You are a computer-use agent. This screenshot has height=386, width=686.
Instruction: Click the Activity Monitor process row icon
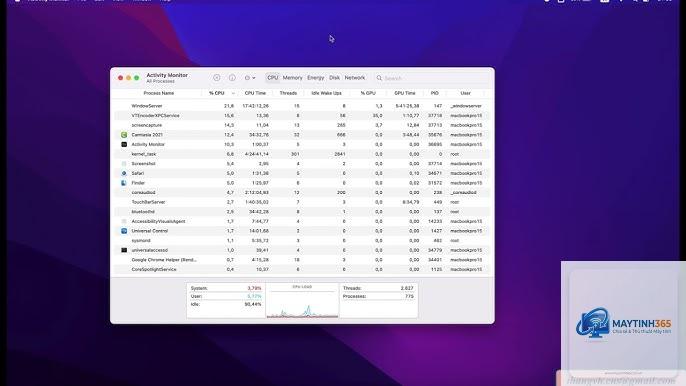124,144
